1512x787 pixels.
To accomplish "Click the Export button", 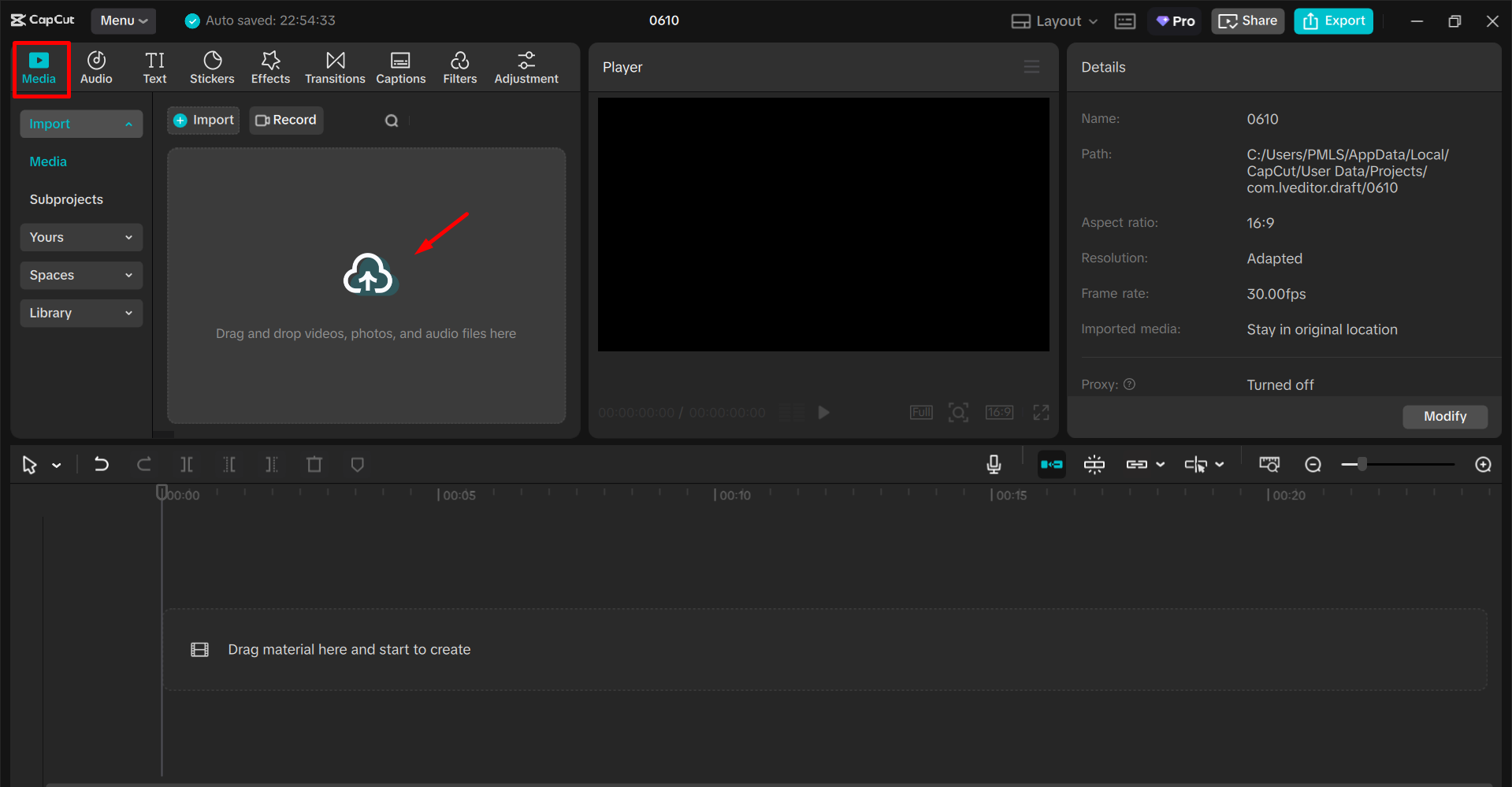I will (1332, 20).
